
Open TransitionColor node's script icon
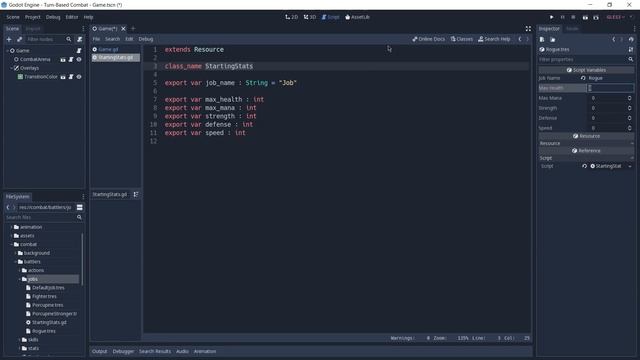[71, 77]
